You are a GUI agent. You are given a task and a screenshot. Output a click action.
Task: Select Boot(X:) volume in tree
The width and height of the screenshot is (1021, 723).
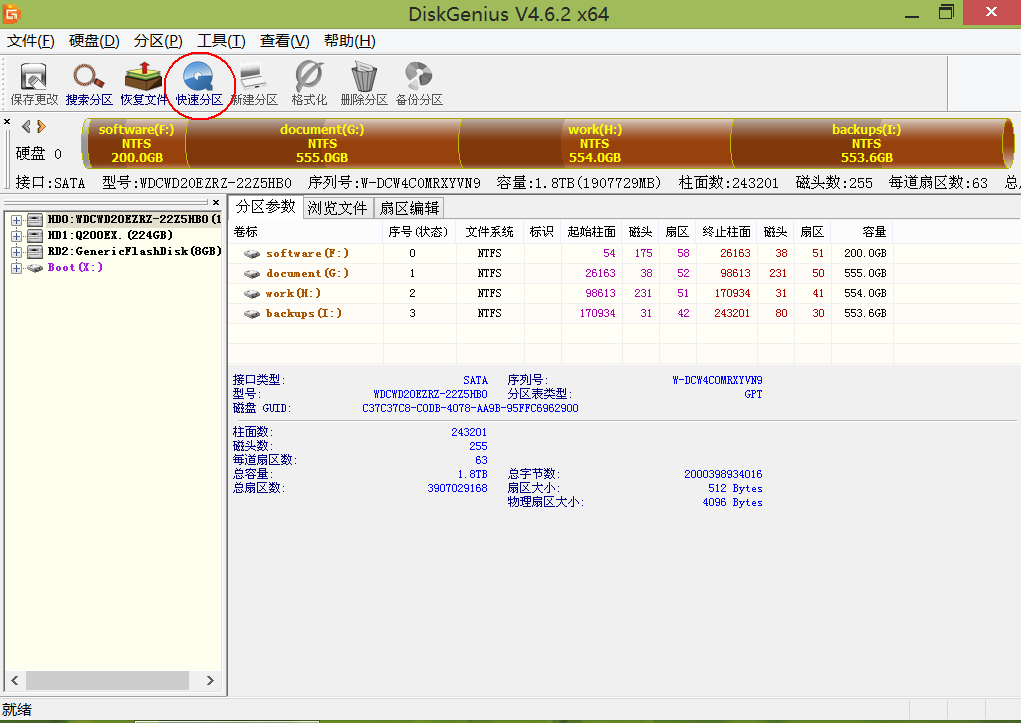click(x=75, y=268)
